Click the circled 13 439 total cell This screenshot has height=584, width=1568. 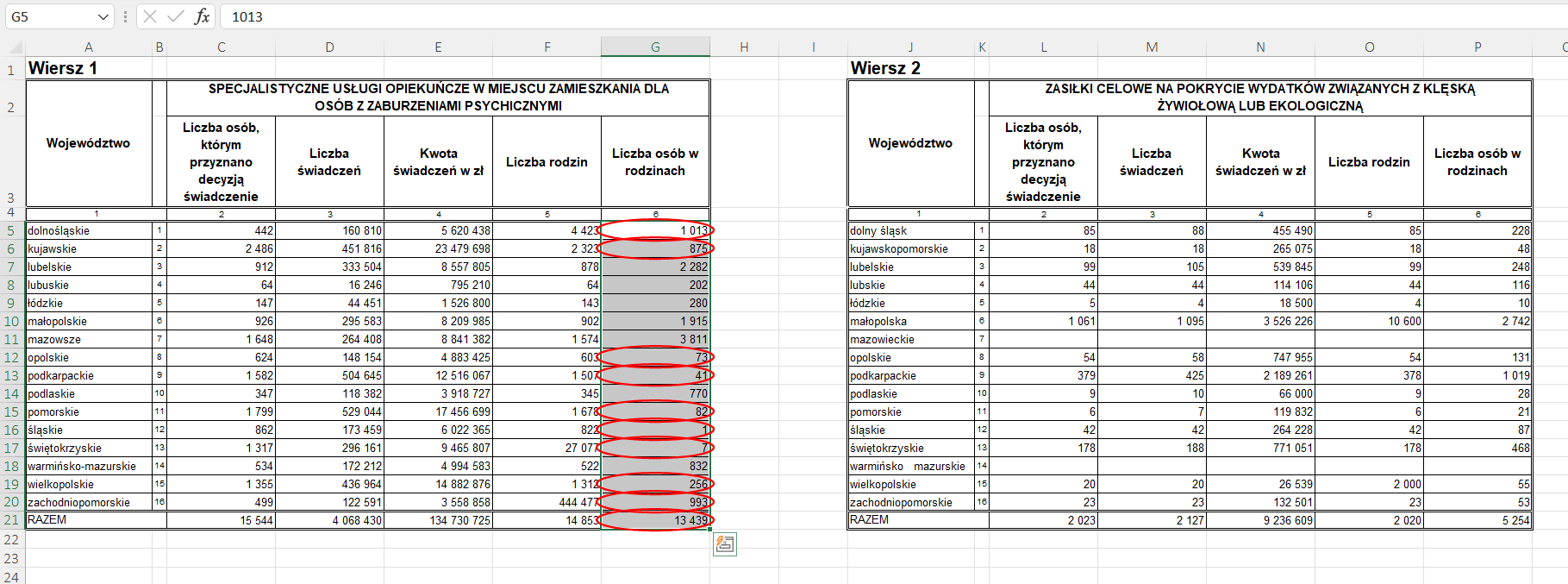655,520
